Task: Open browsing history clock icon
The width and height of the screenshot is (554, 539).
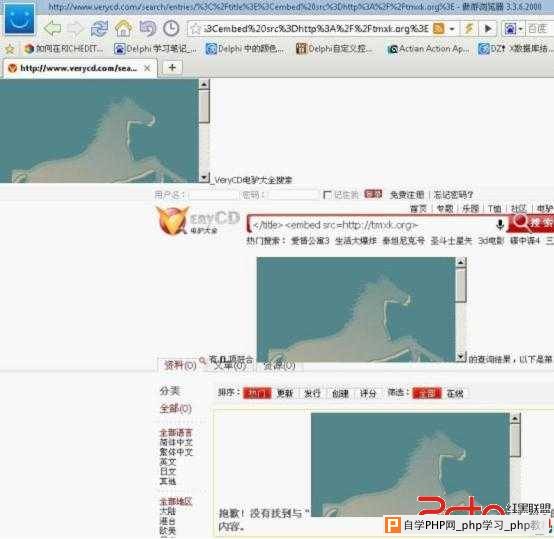Action: pyautogui.click(x=171, y=28)
